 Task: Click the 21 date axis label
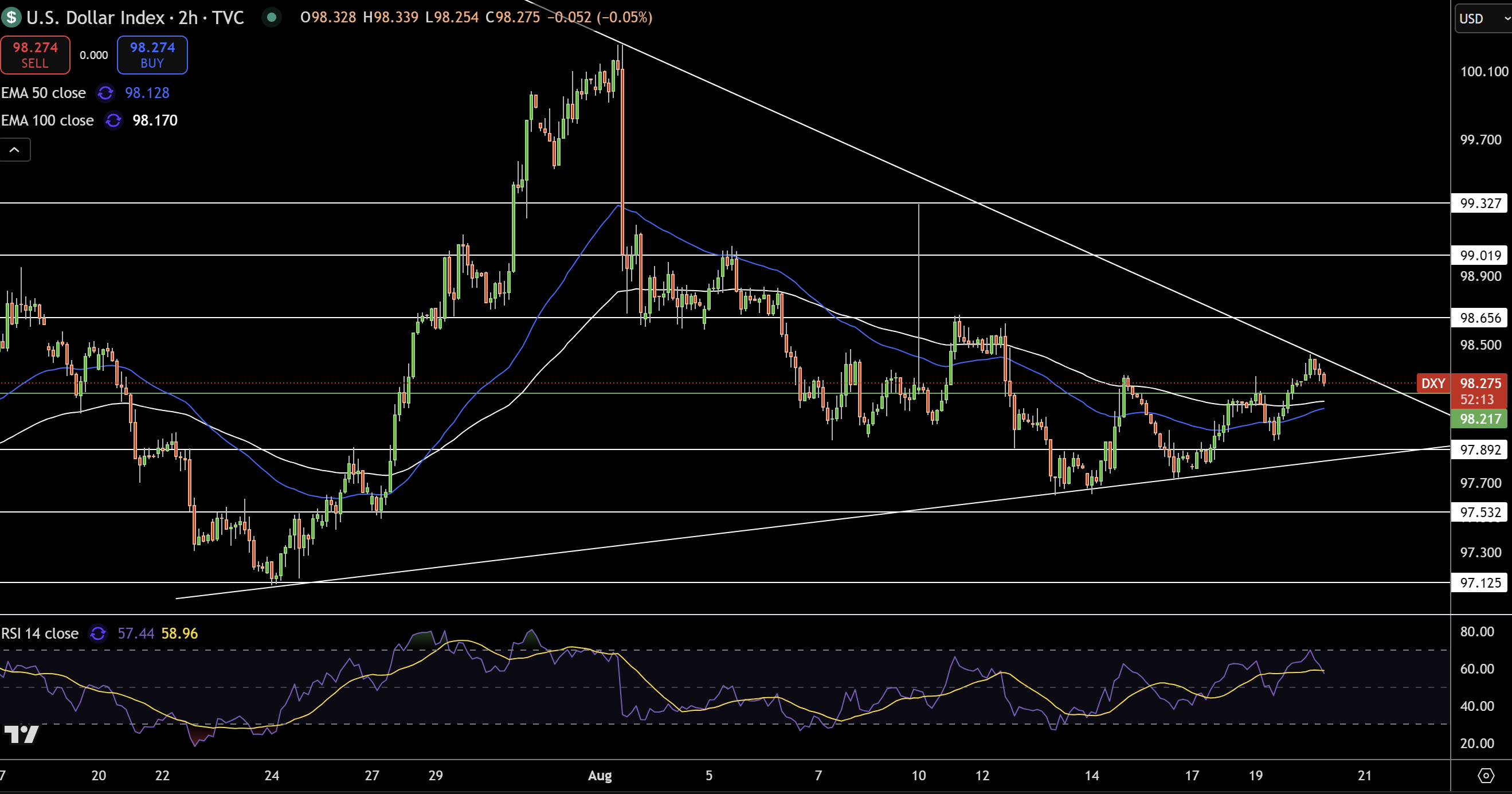point(1365,776)
